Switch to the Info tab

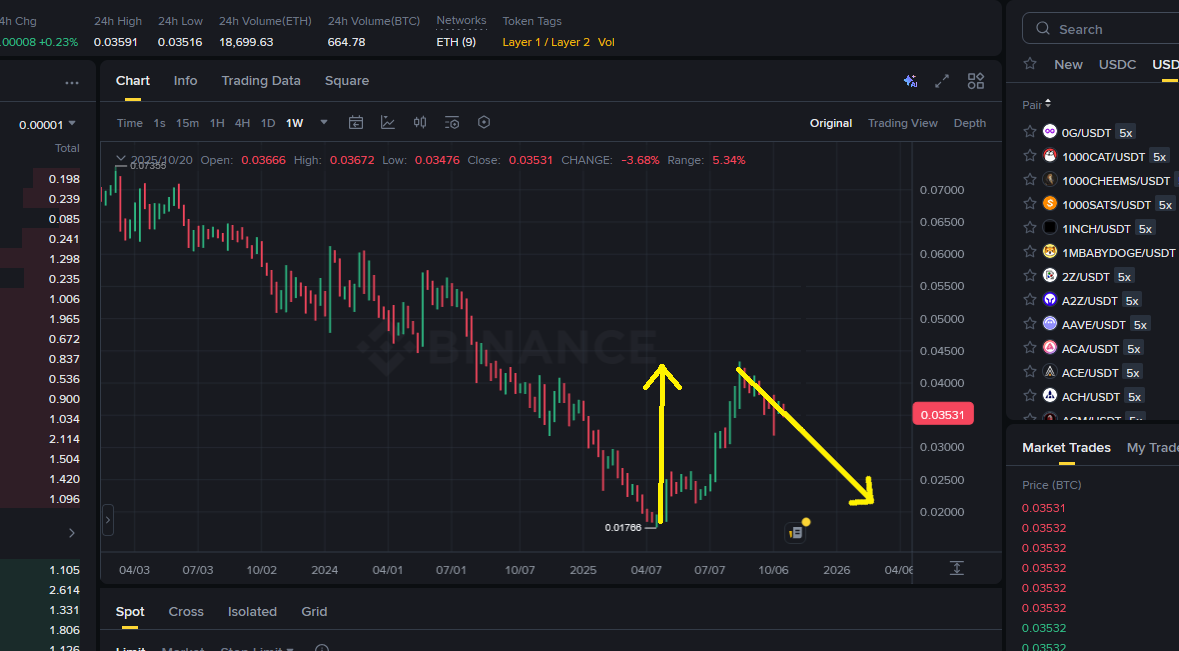pos(185,81)
